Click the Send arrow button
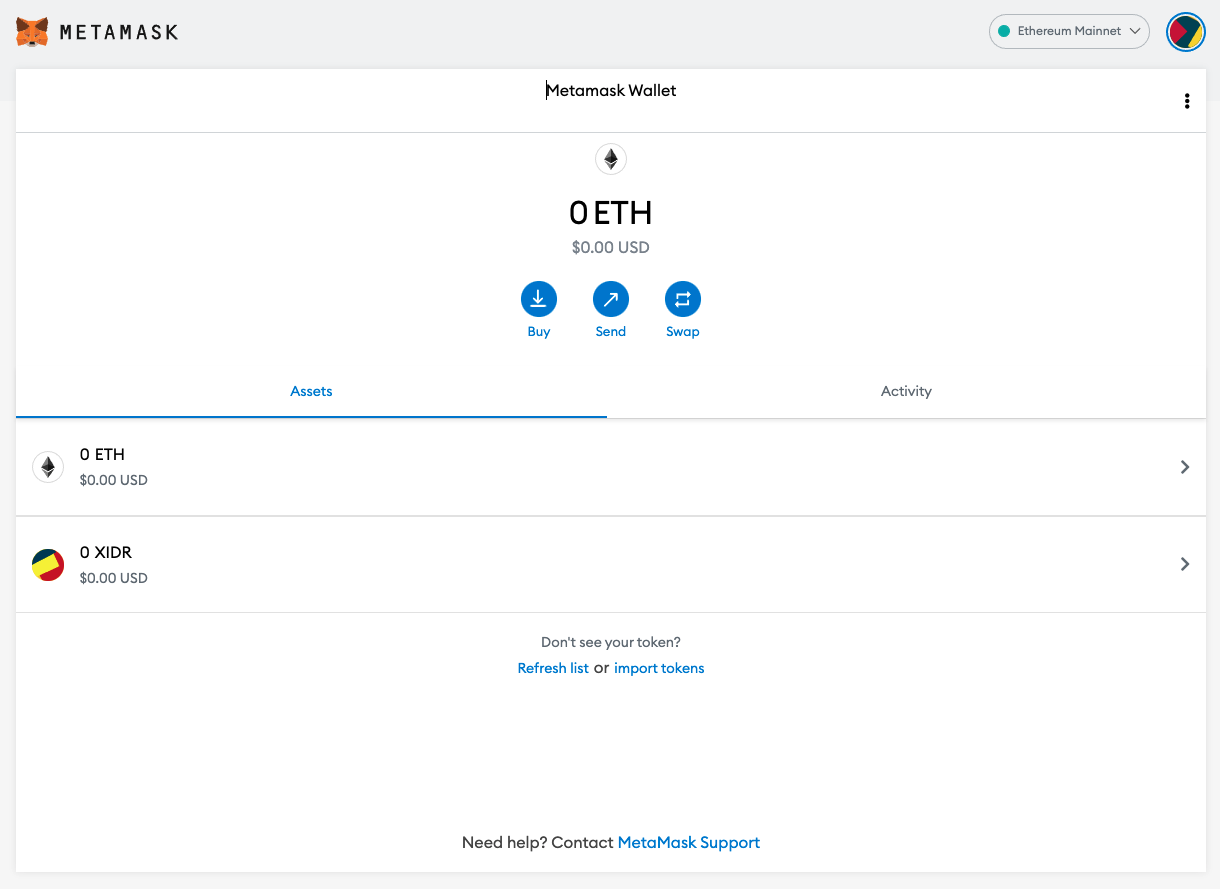Screen dimensions: 1220x889 pyautogui.click(x=611, y=299)
